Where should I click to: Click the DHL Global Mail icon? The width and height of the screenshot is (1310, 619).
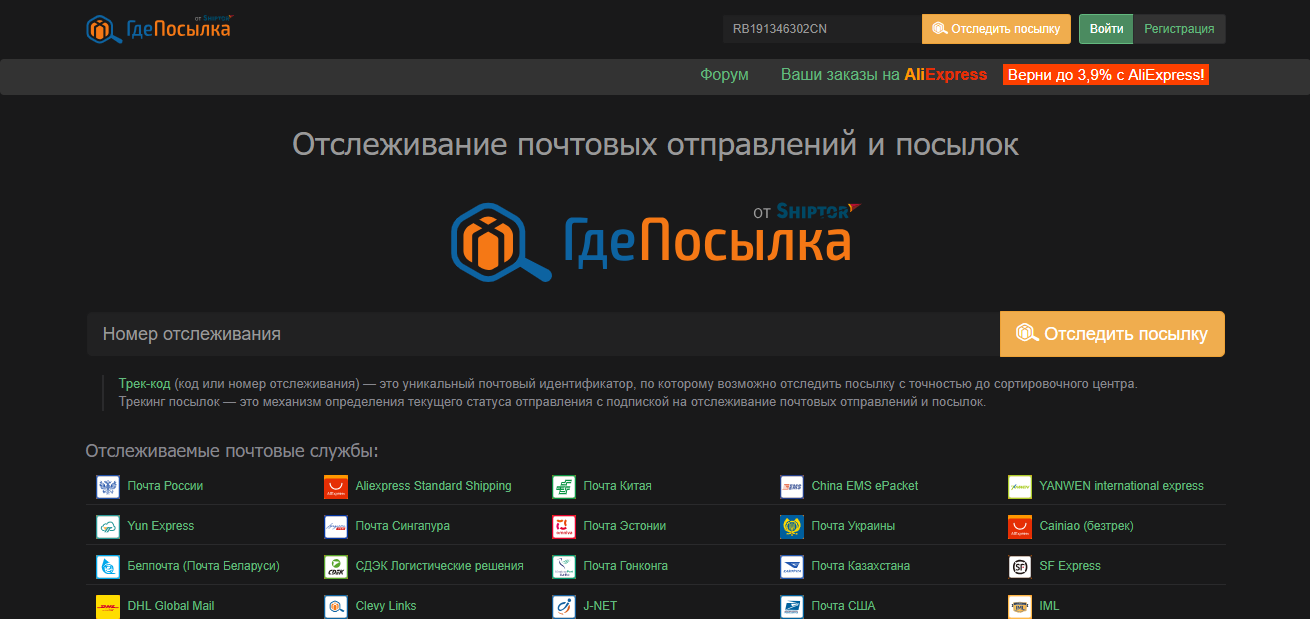click(x=108, y=607)
